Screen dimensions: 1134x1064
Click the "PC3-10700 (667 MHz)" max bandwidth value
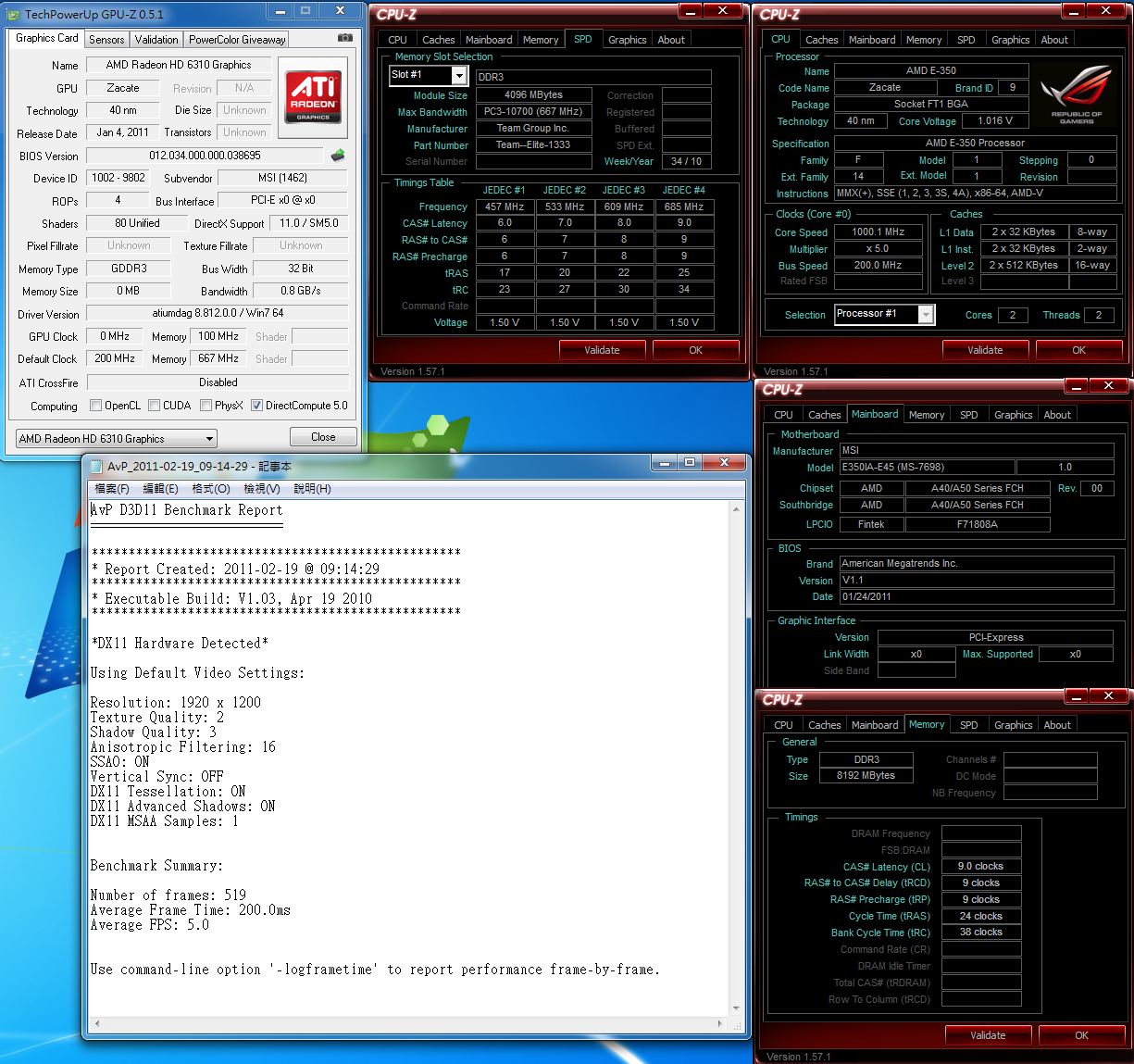click(532, 112)
